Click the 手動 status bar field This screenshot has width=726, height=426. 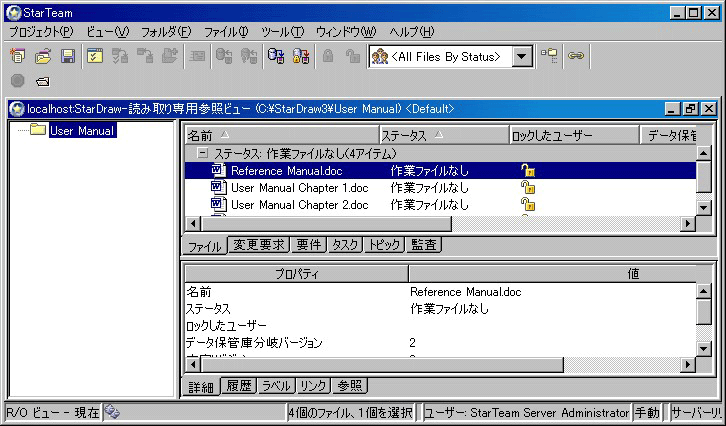tap(646, 412)
